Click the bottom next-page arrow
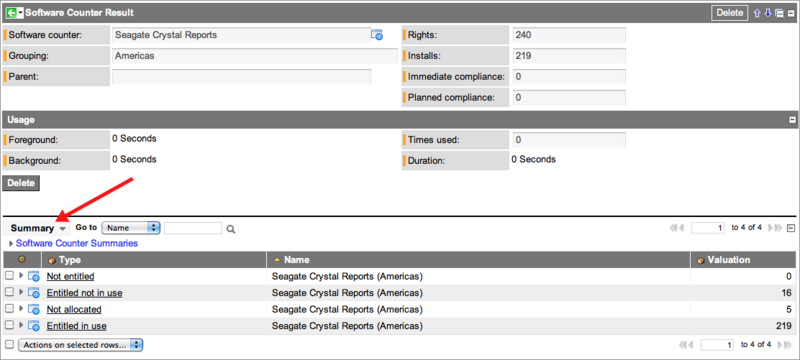 coord(779,345)
